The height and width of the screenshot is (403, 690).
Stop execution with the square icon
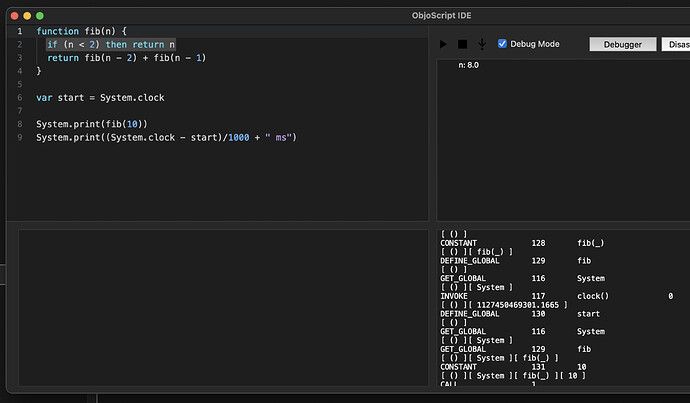tap(462, 44)
